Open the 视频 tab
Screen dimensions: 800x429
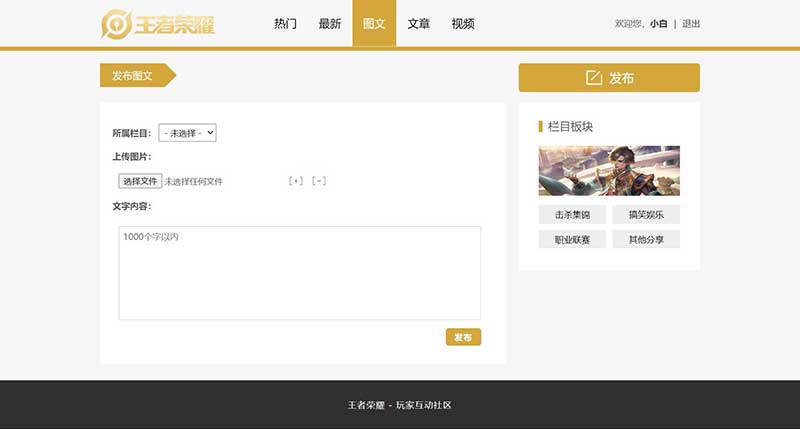[x=463, y=24]
